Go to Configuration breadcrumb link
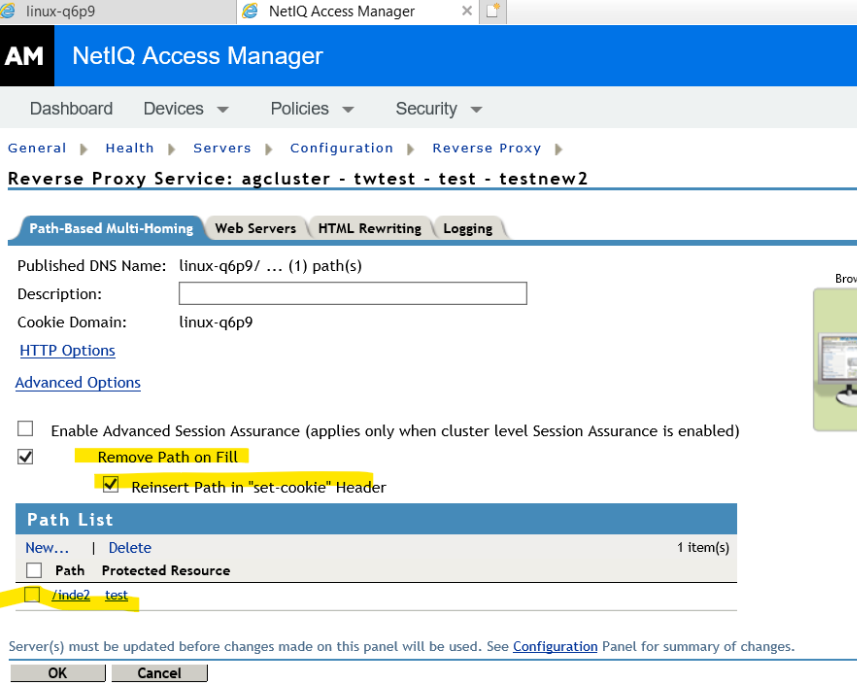The image size is (857, 690). (342, 148)
